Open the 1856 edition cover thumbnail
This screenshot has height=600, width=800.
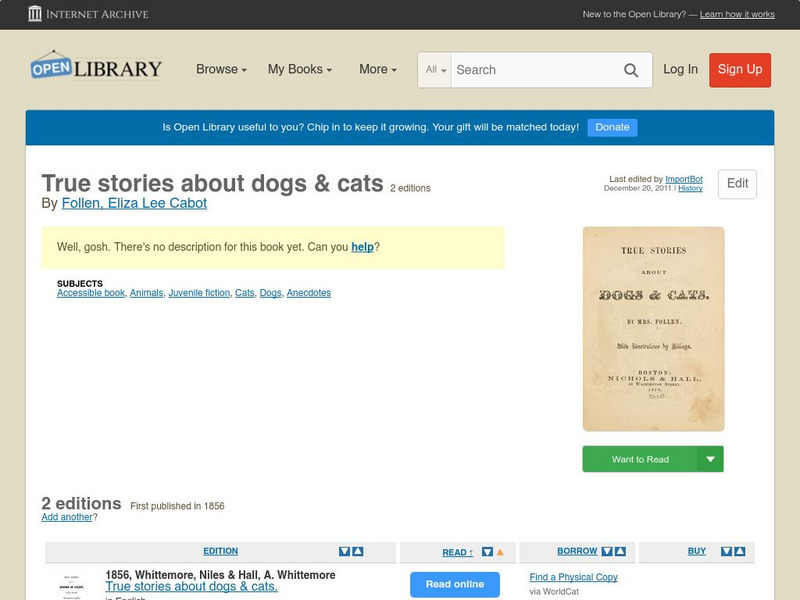click(72, 587)
